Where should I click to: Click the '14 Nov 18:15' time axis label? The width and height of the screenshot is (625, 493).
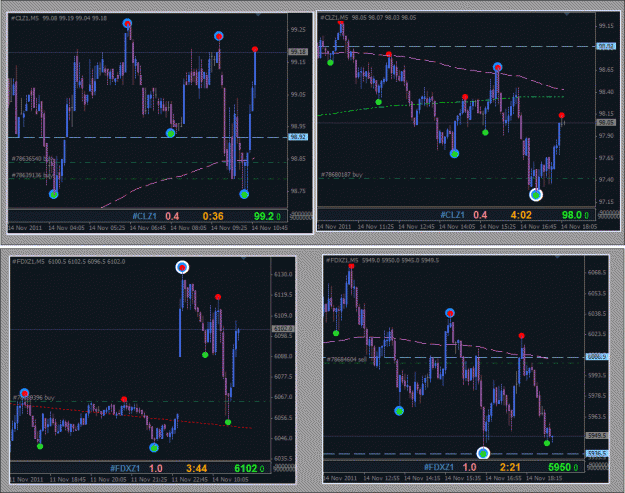point(544,478)
